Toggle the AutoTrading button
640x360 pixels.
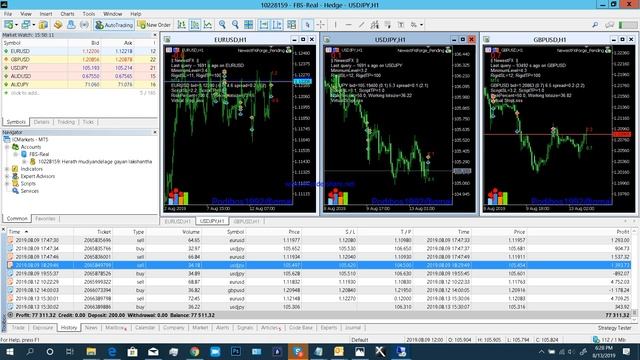[114, 25]
